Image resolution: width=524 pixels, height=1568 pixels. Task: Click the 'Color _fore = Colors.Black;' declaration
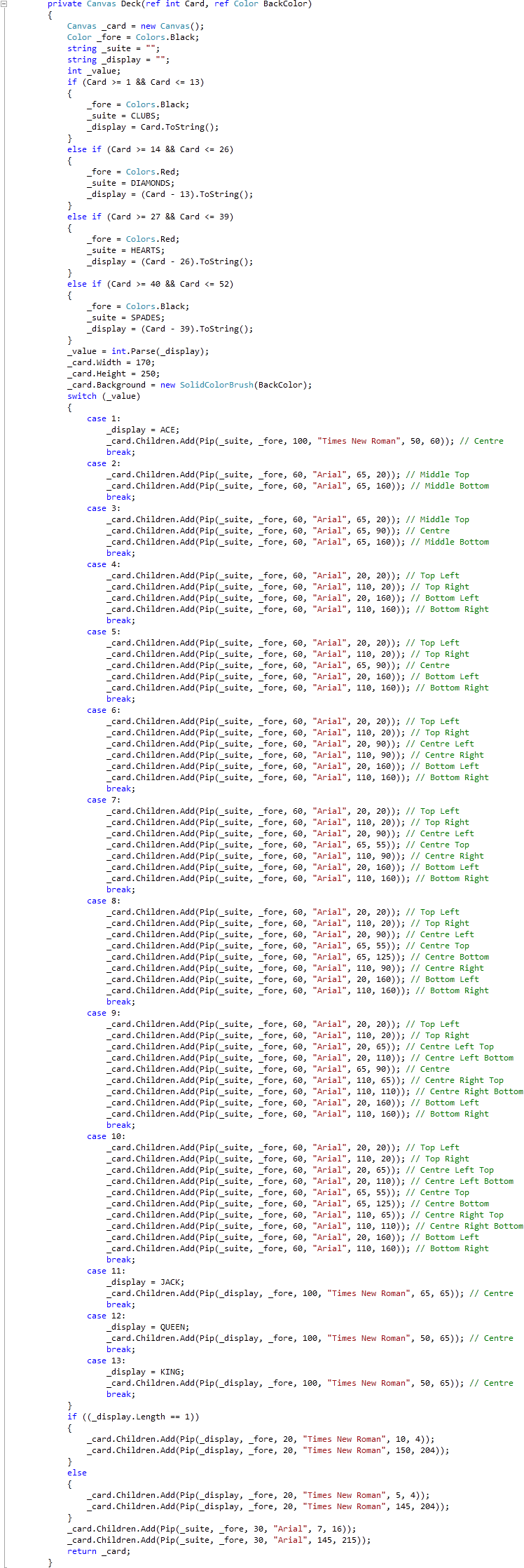(x=133, y=37)
